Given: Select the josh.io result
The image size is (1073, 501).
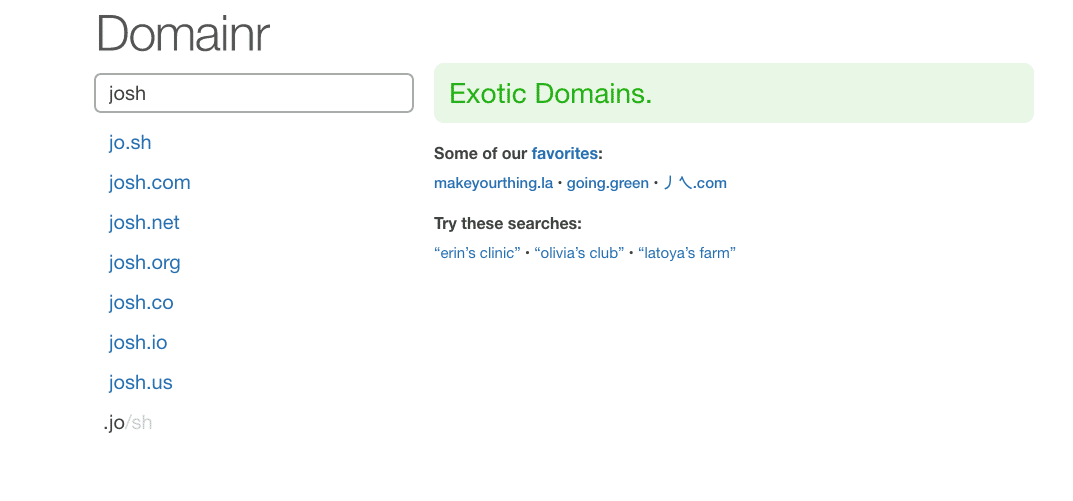Looking at the screenshot, I should (x=138, y=342).
